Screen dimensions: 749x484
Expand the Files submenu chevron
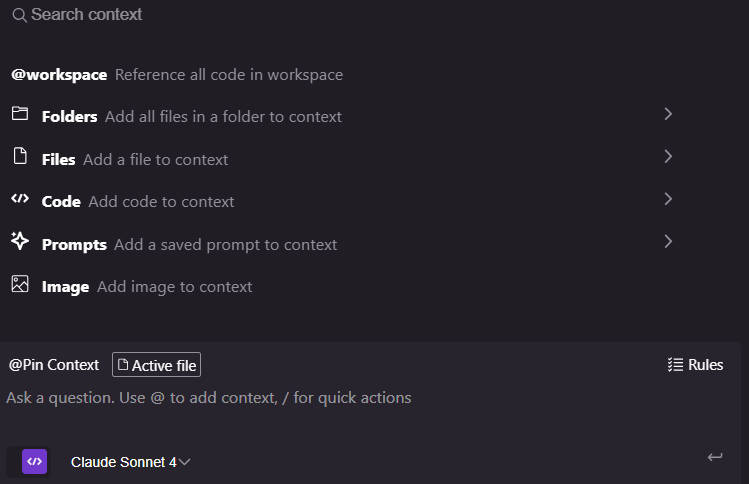click(668, 156)
